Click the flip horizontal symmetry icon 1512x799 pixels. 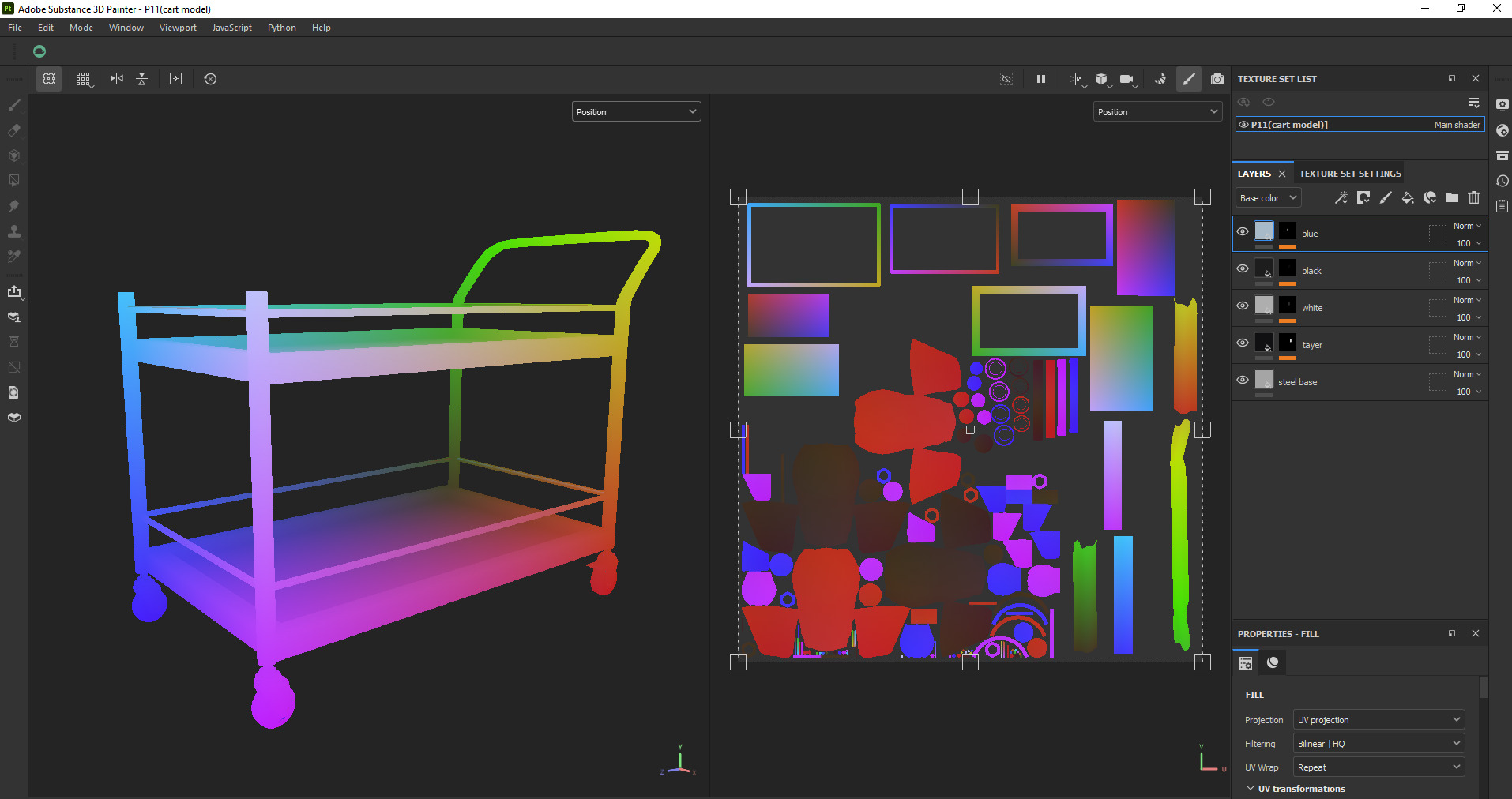[117, 79]
